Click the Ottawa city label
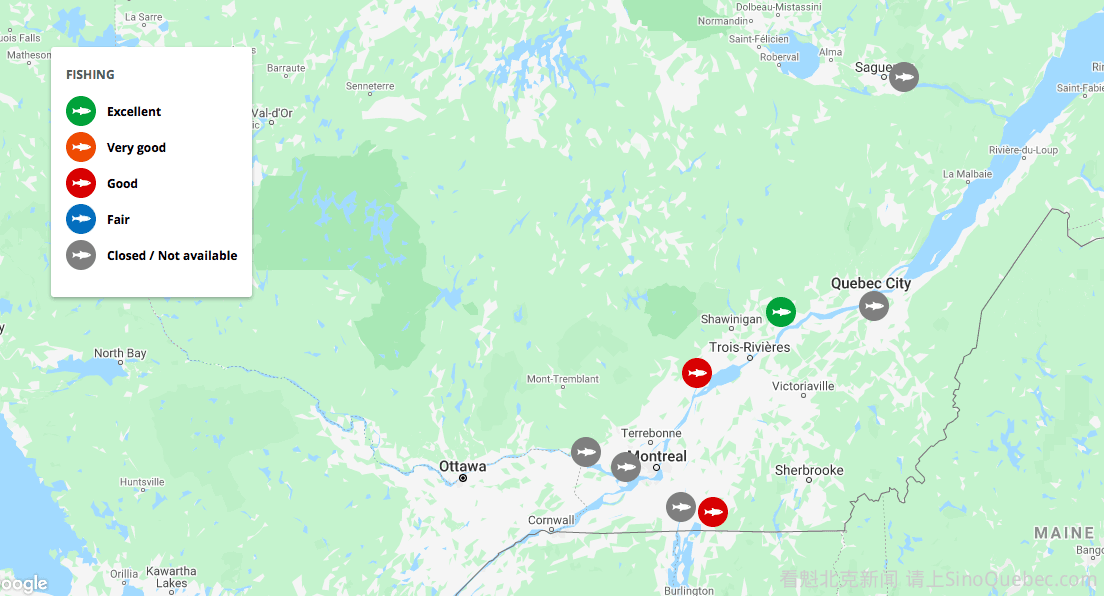The height and width of the screenshot is (596, 1104). pyautogui.click(x=463, y=466)
